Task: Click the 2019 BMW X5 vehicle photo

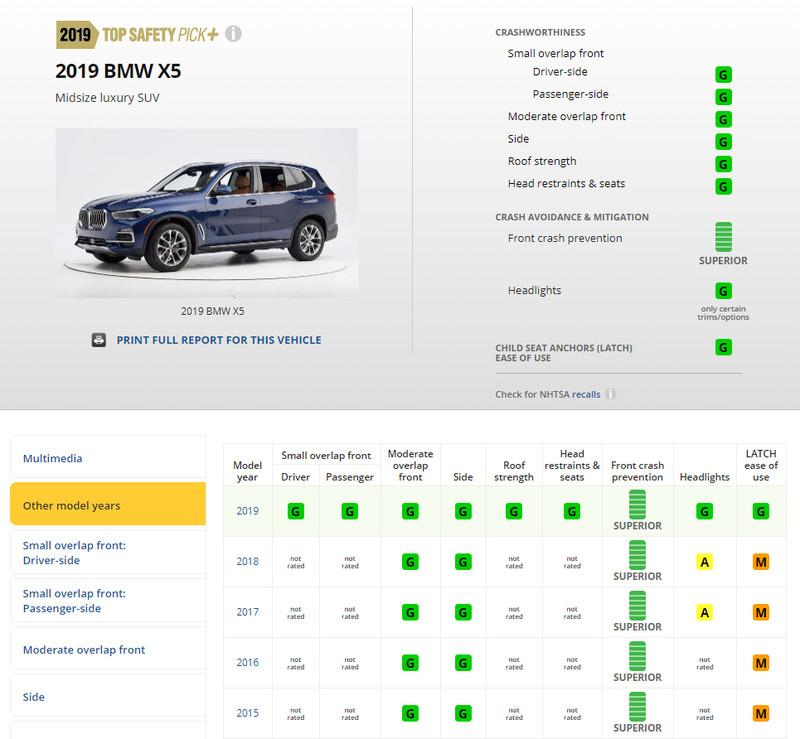Action: 207,213
